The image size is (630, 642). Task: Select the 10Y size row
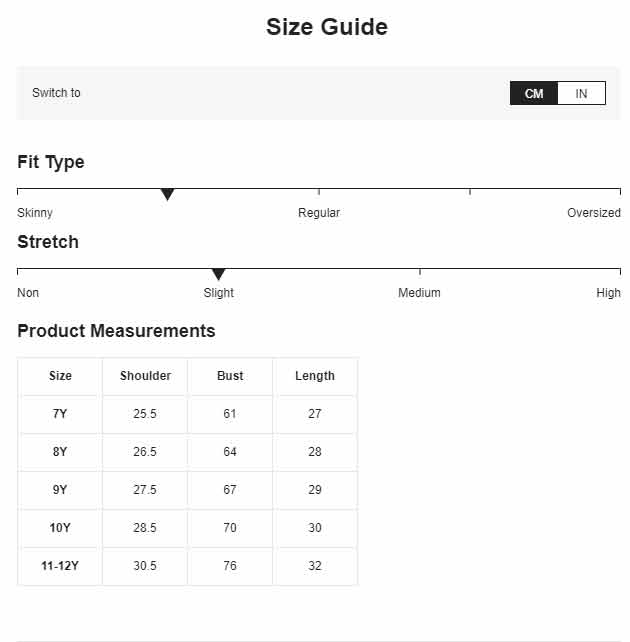tap(188, 528)
